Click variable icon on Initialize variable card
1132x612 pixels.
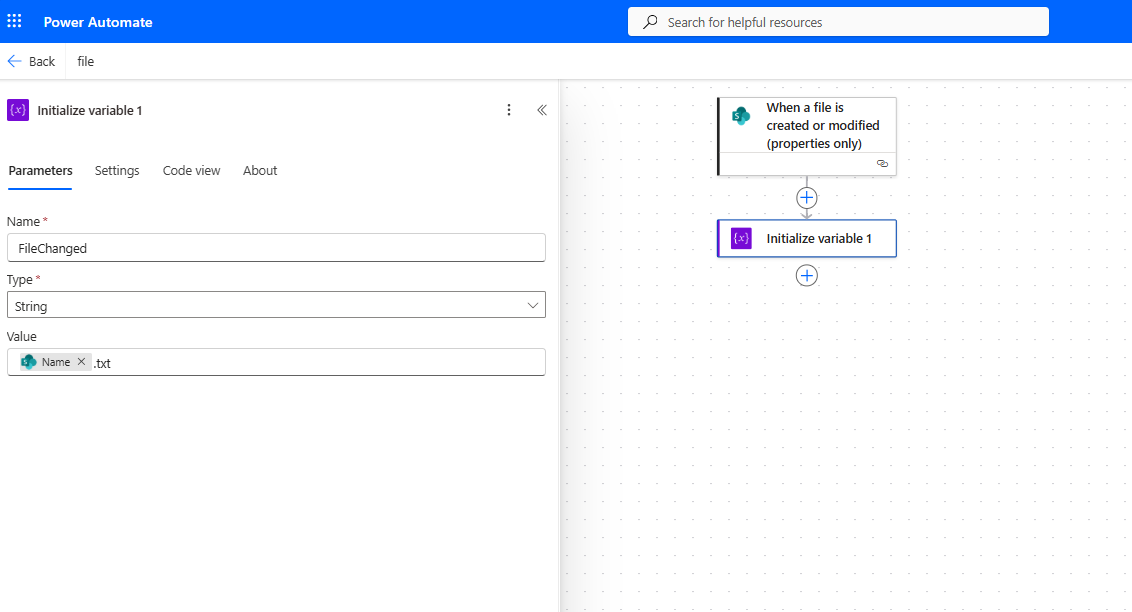(x=741, y=238)
